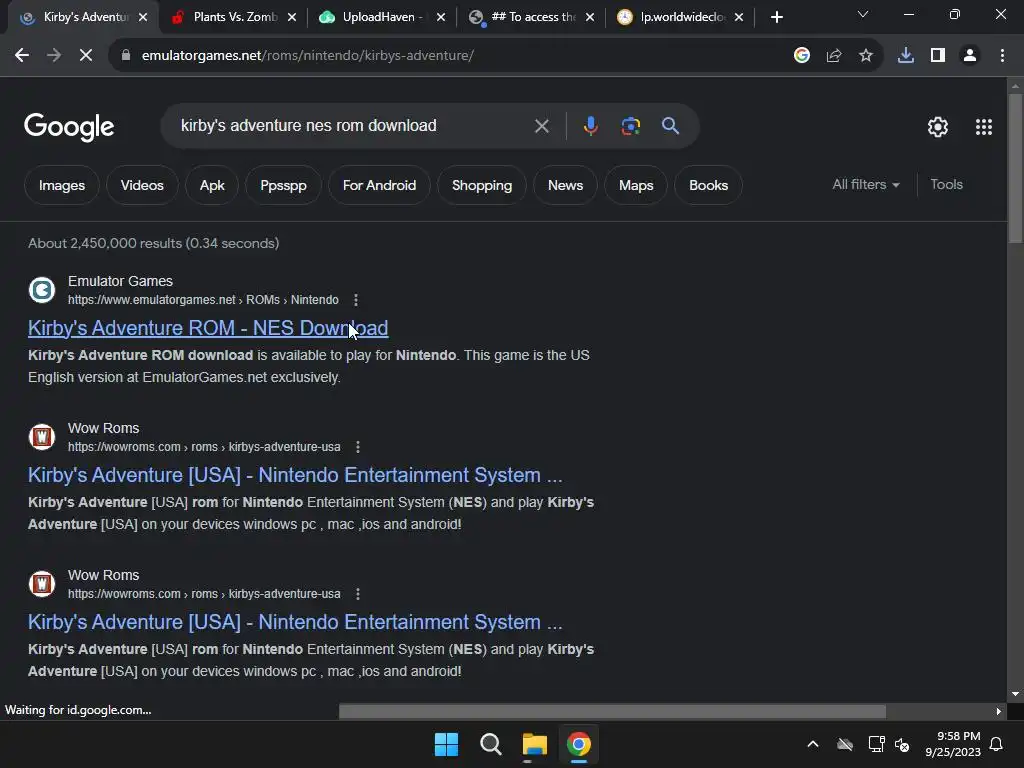Click the horizontal scrollbar thumb
Screen dimensions: 1024x768
pyautogui.click(x=612, y=711)
